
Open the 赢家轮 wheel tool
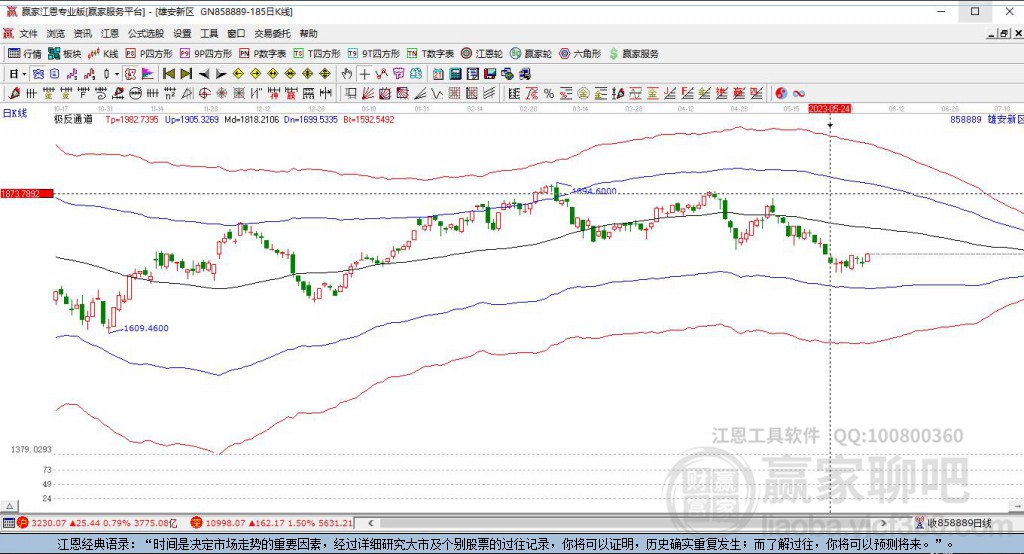coord(531,54)
